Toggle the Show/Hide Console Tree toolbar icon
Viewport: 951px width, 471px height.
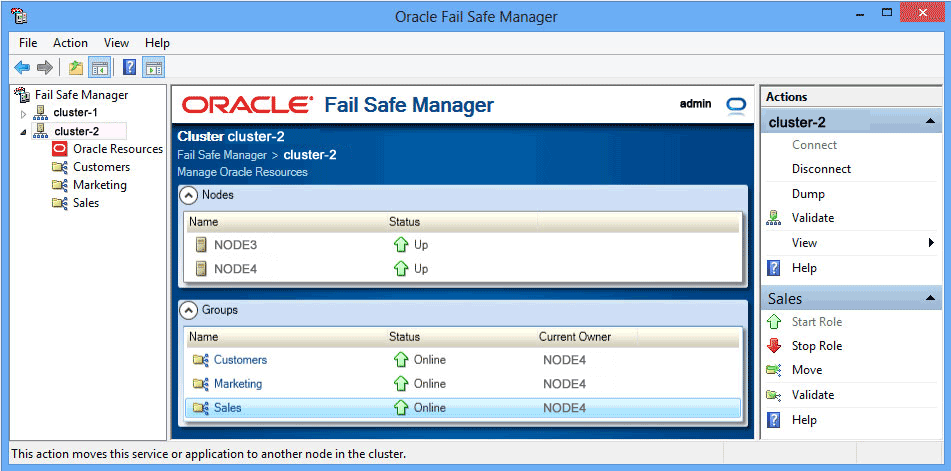99,67
